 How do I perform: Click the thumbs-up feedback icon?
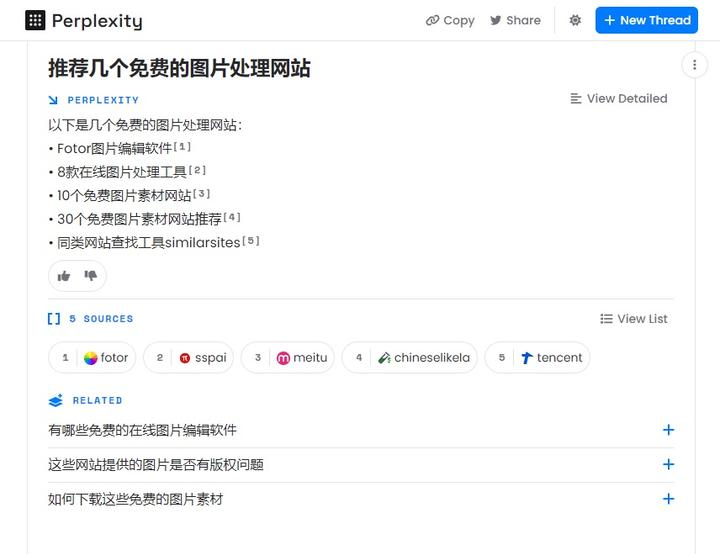coord(64,276)
